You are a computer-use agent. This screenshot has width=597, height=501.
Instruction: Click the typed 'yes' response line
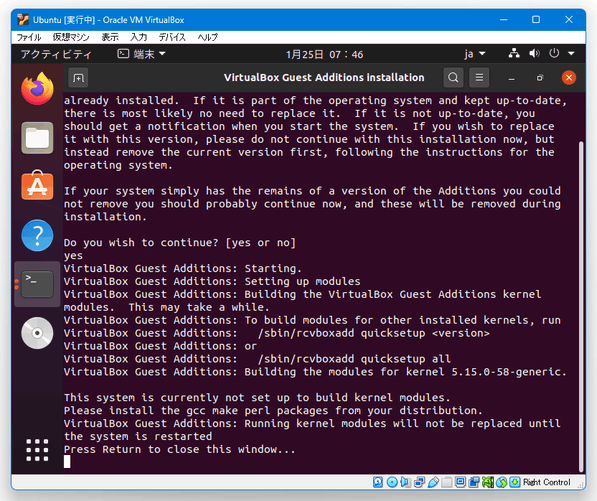coord(73,256)
